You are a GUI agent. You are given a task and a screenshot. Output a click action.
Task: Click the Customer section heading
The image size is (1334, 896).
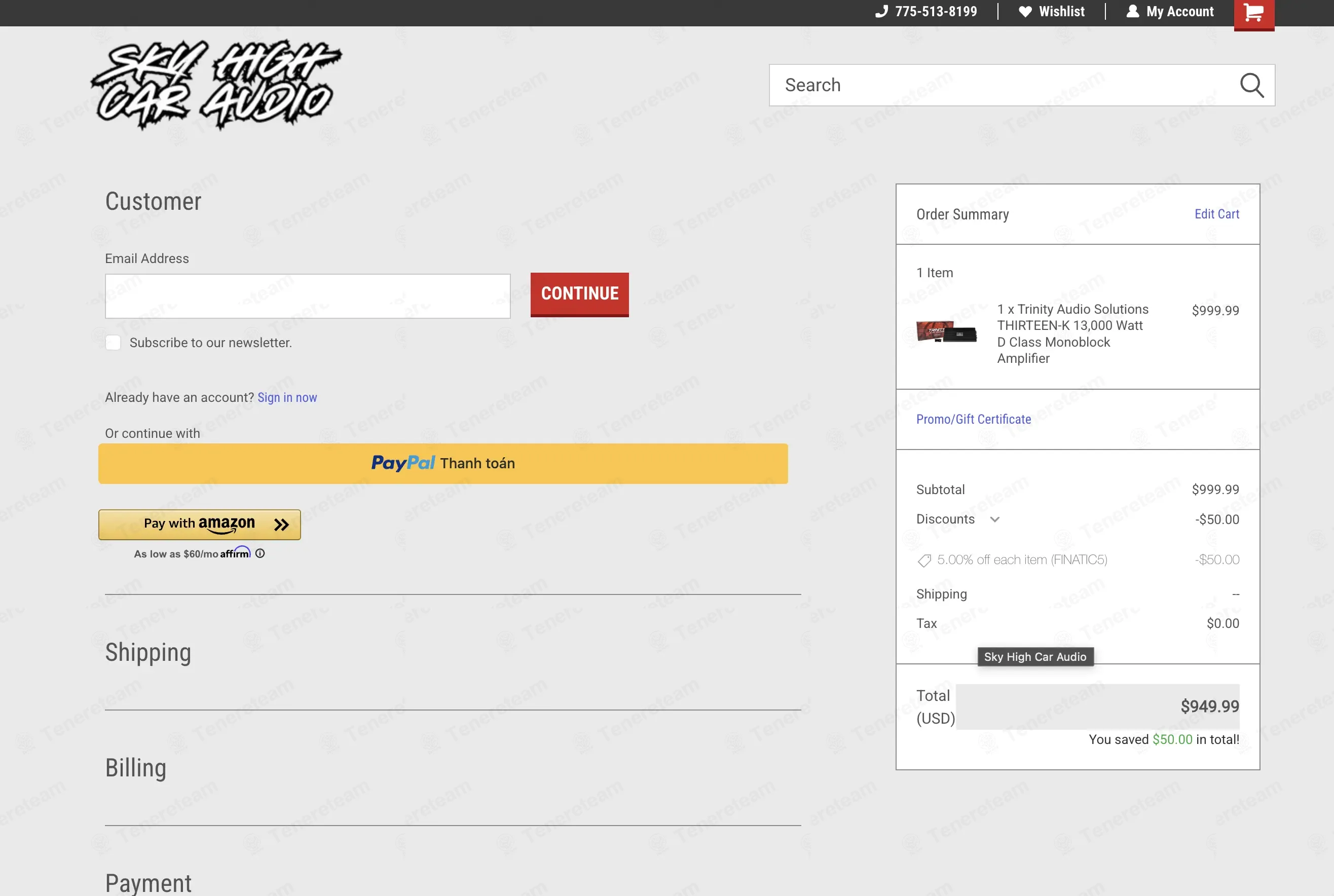(x=153, y=201)
